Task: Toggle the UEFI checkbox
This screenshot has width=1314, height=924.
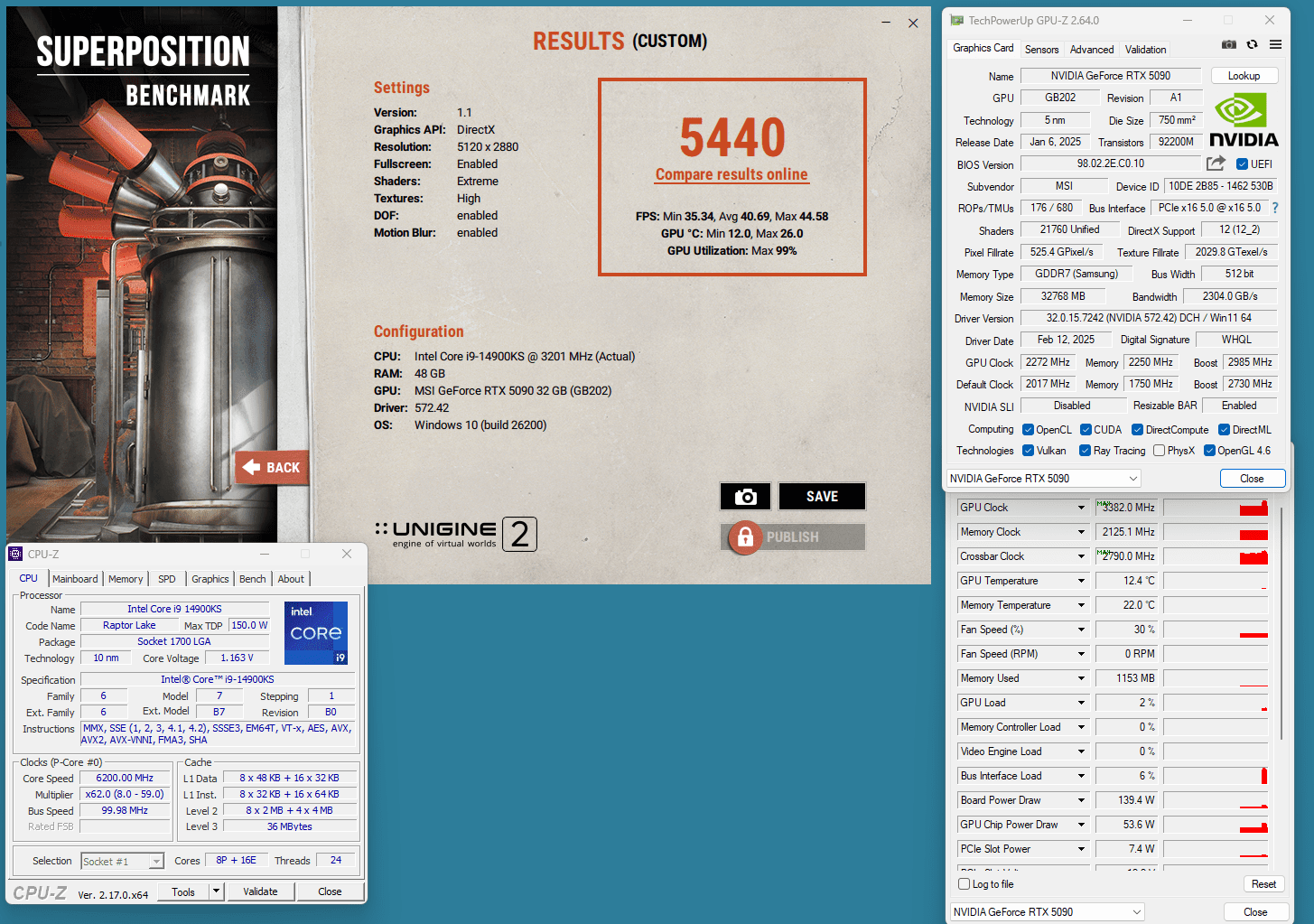Action: click(x=1243, y=164)
